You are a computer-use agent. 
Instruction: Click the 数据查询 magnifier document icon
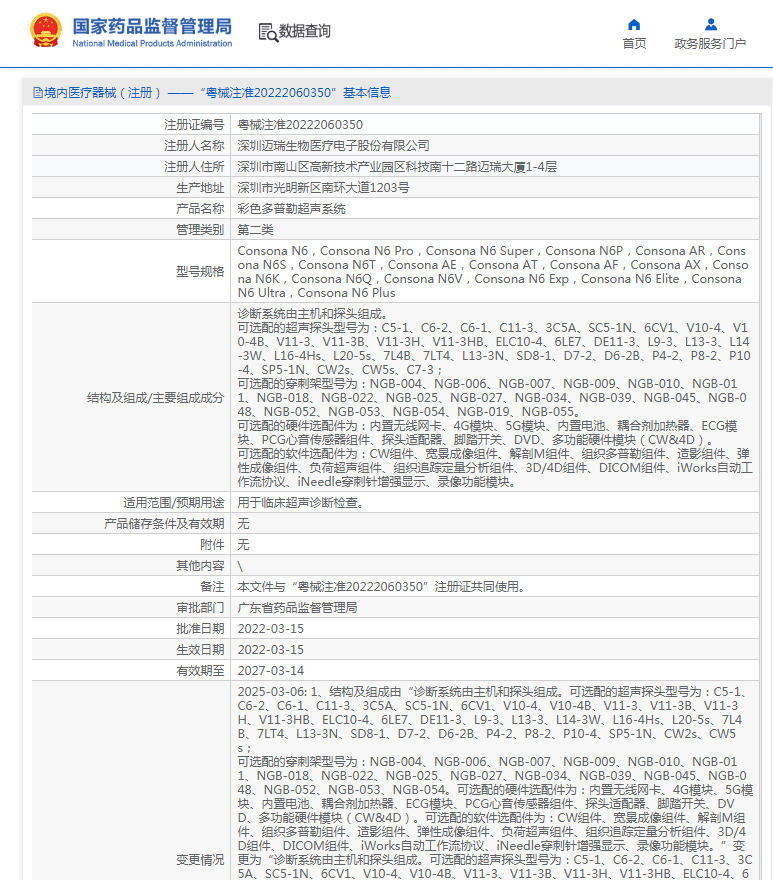coord(268,32)
